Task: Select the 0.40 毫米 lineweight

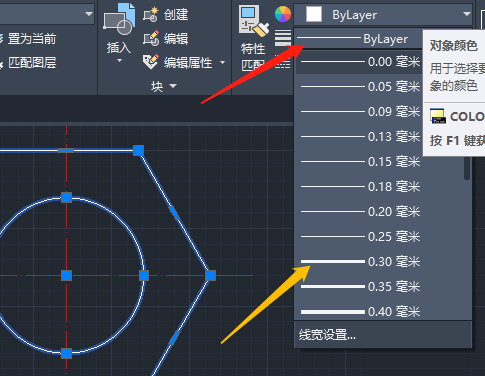Action: click(x=381, y=311)
